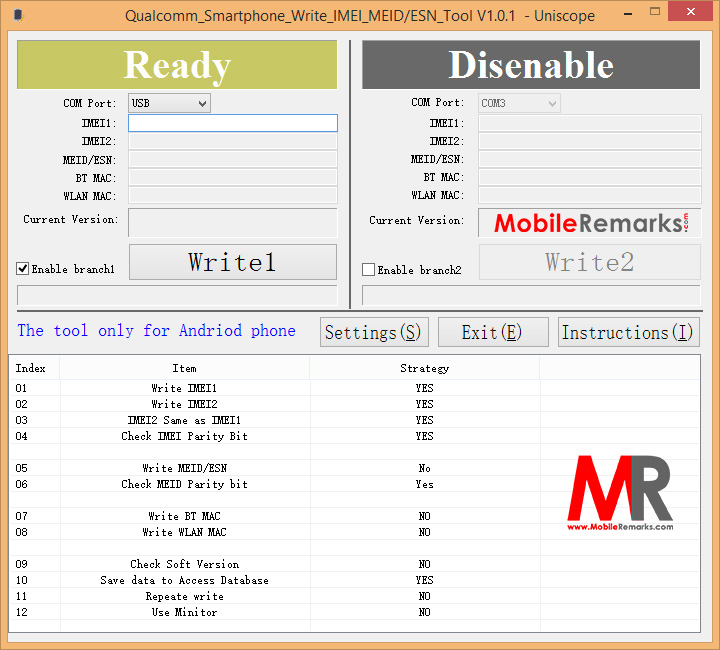
Task: Click the Item column header
Action: coord(185,368)
